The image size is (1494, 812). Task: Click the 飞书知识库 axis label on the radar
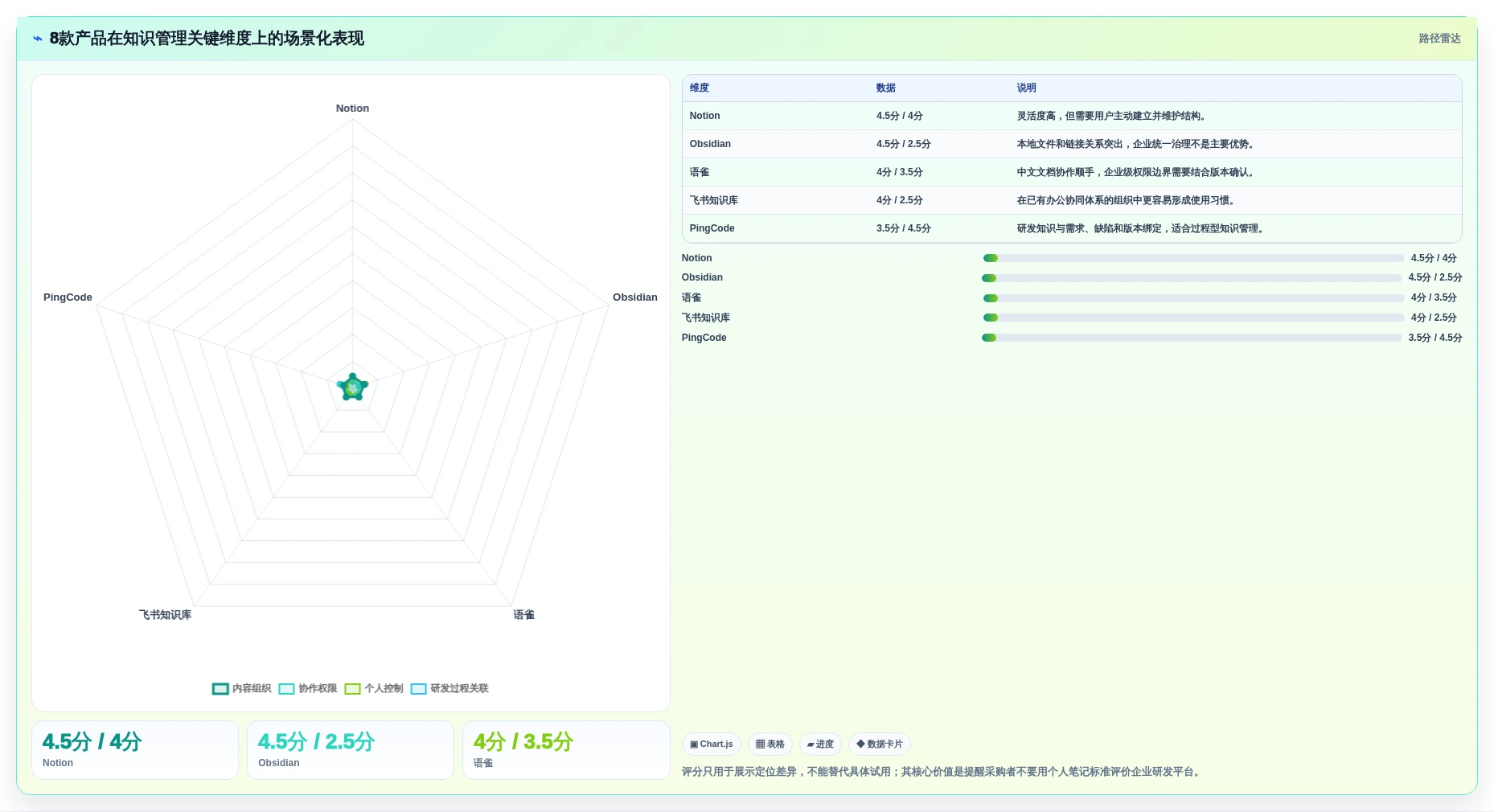165,615
